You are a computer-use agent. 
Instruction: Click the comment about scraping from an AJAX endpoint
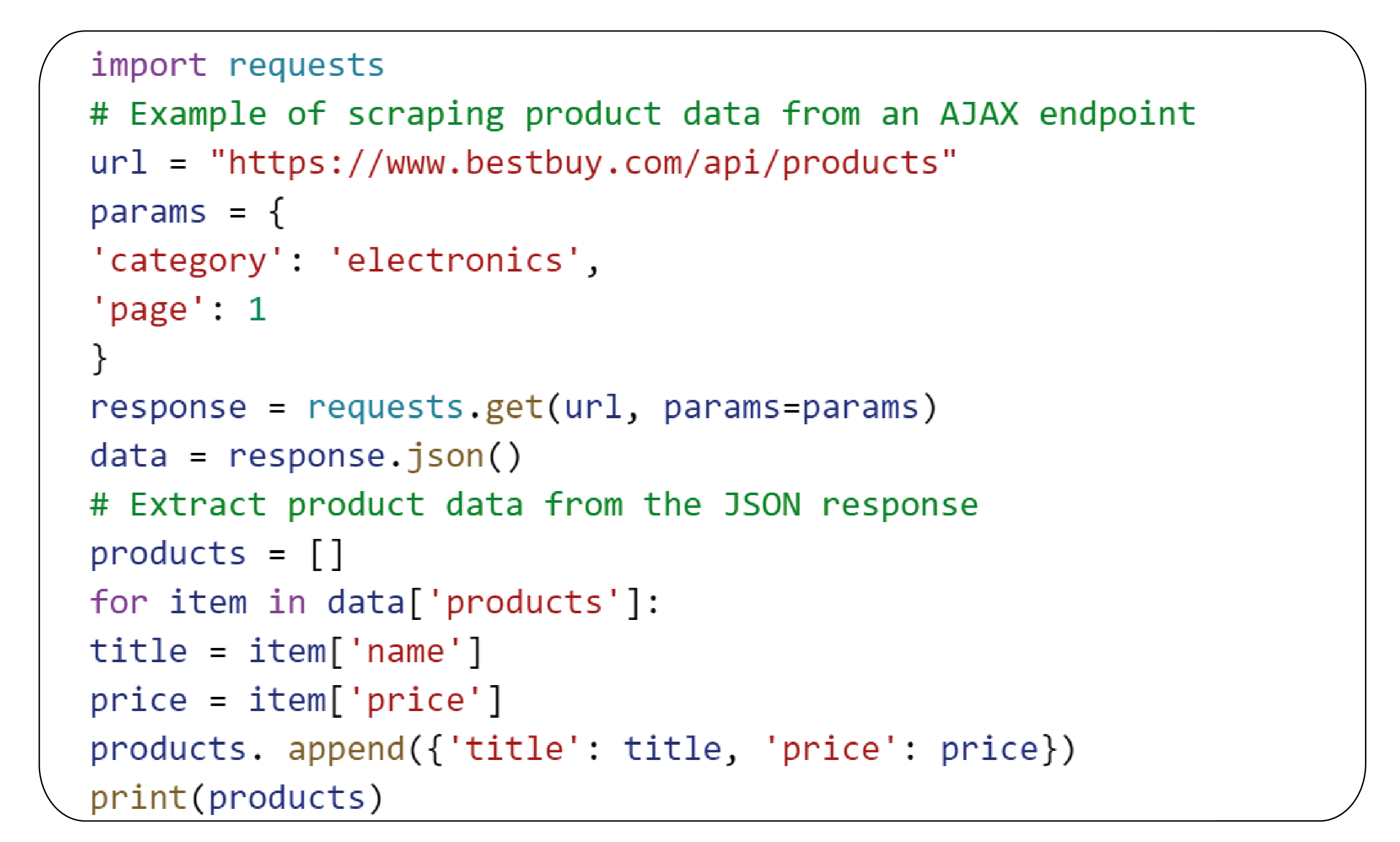tap(643, 114)
